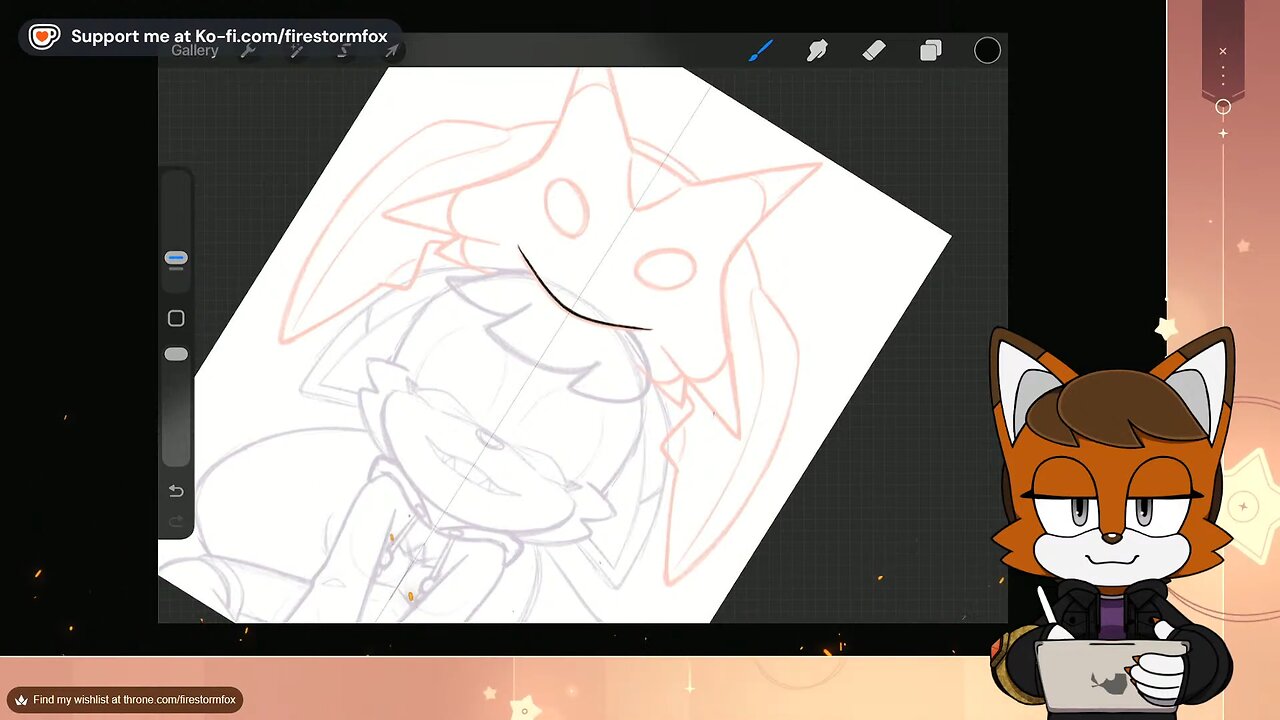Select the Smudge tool
The image size is (1280, 720).
tap(817, 51)
